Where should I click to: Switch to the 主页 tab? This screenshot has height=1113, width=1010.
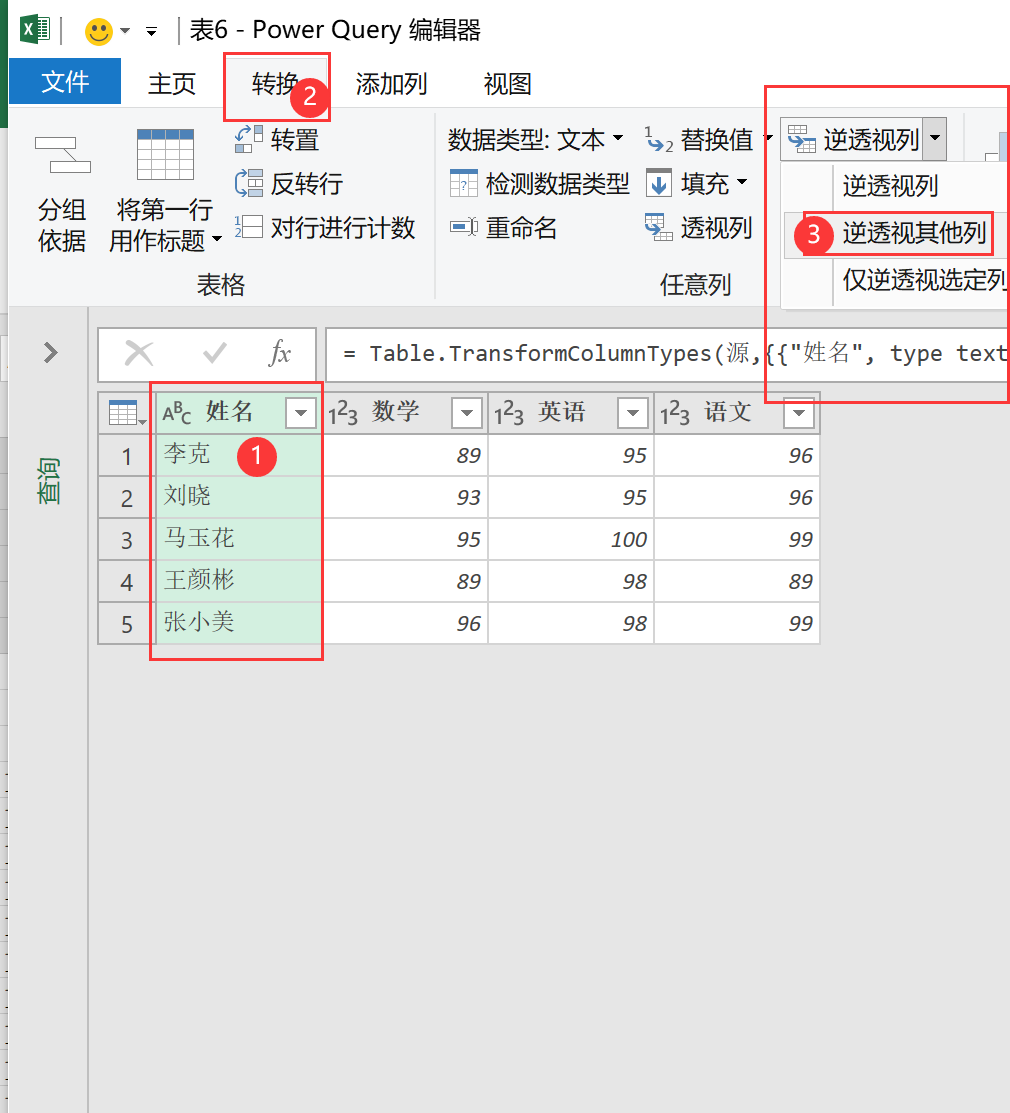click(172, 84)
